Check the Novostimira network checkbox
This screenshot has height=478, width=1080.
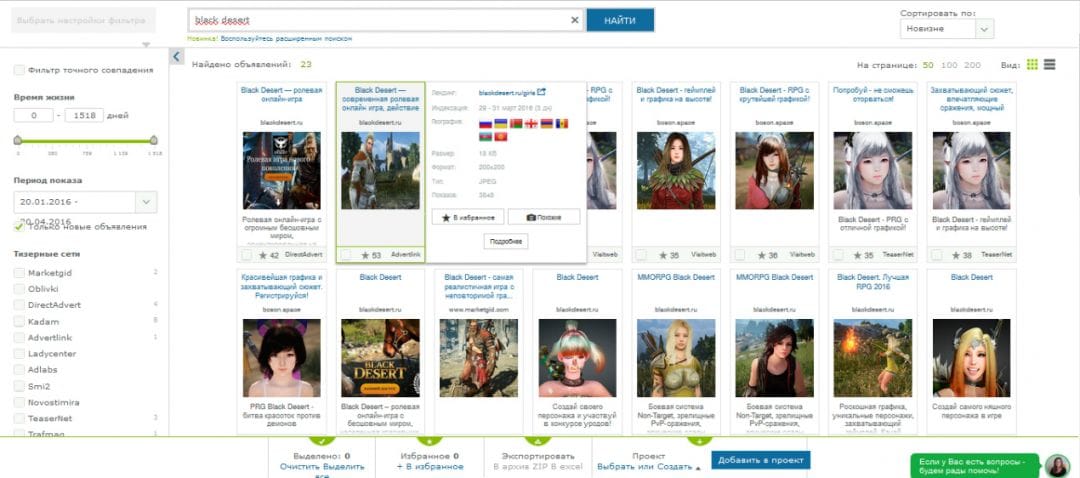(x=19, y=402)
